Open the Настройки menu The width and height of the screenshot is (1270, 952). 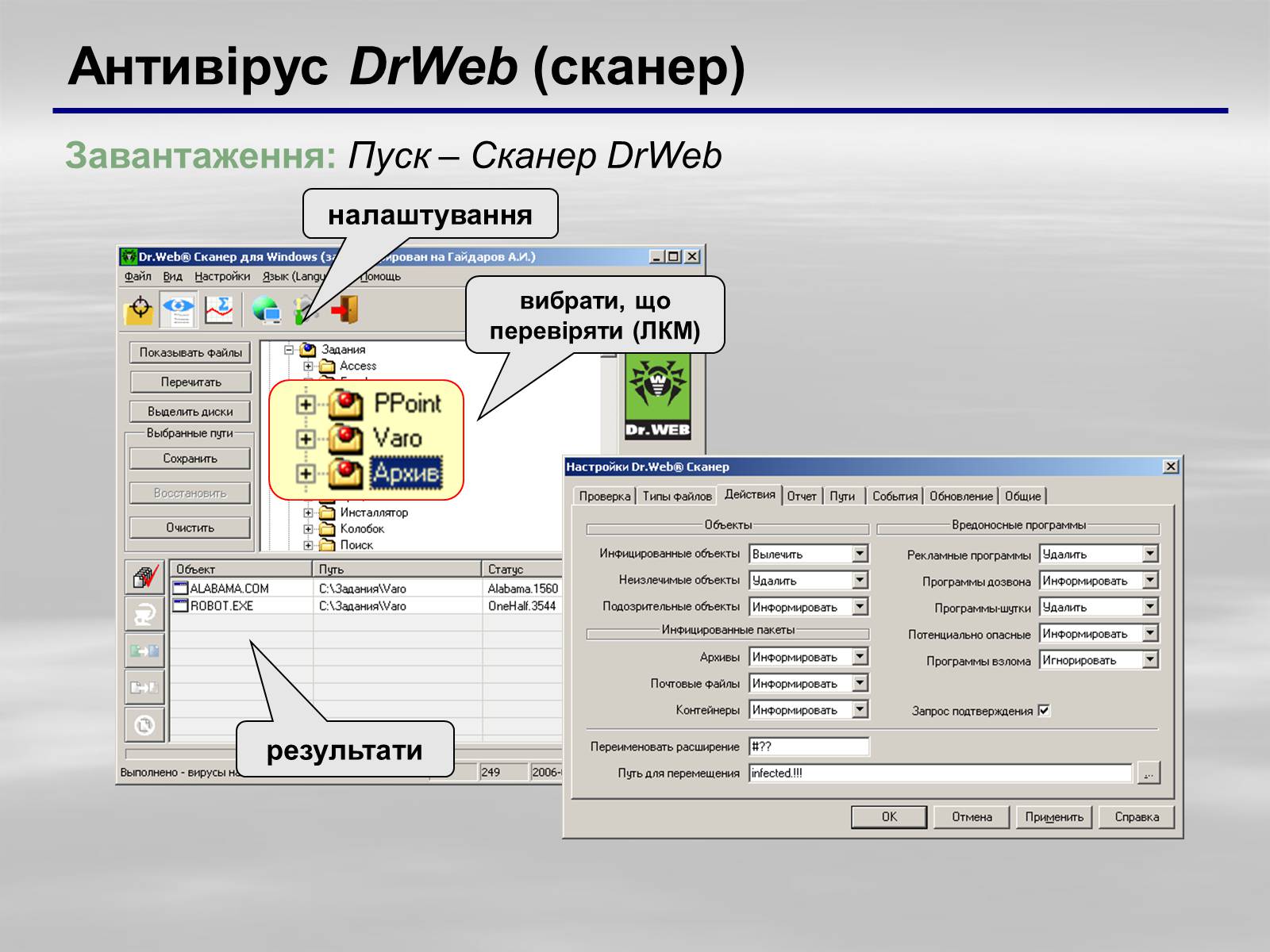pyautogui.click(x=222, y=276)
